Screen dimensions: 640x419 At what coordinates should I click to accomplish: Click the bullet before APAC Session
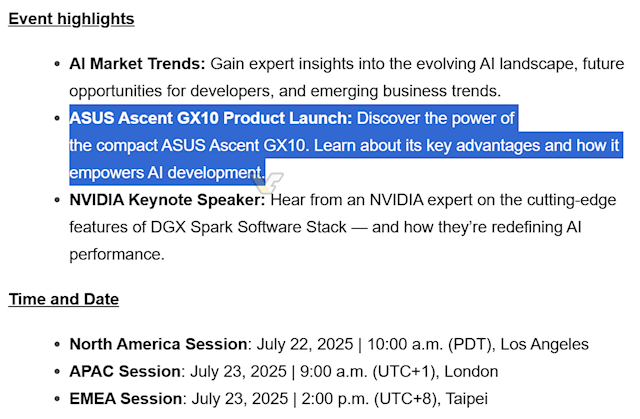pyautogui.click(x=57, y=372)
